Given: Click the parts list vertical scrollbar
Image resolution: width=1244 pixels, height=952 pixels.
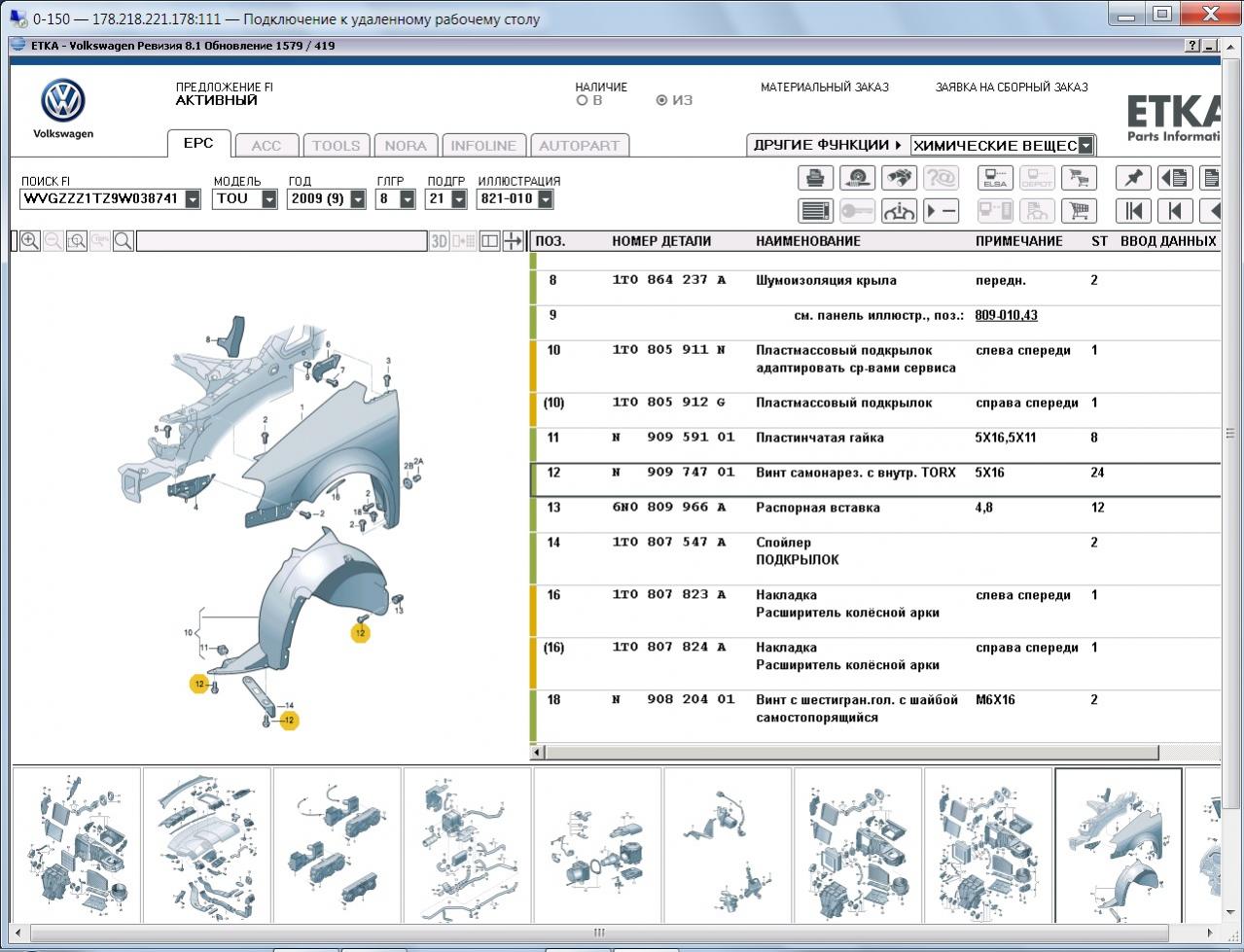Looking at the screenshot, I should point(1229,434).
